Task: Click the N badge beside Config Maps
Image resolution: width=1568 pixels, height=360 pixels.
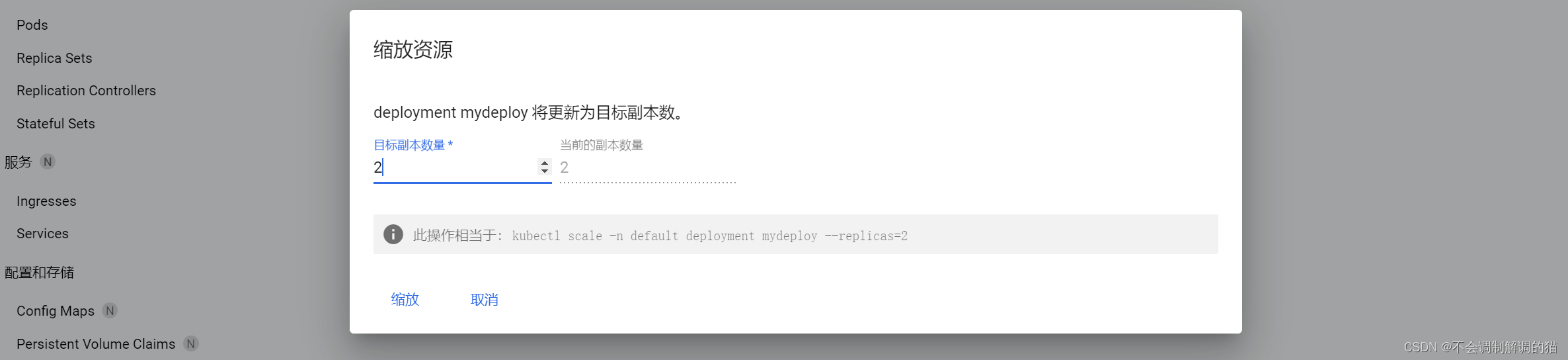Action: pos(110,310)
